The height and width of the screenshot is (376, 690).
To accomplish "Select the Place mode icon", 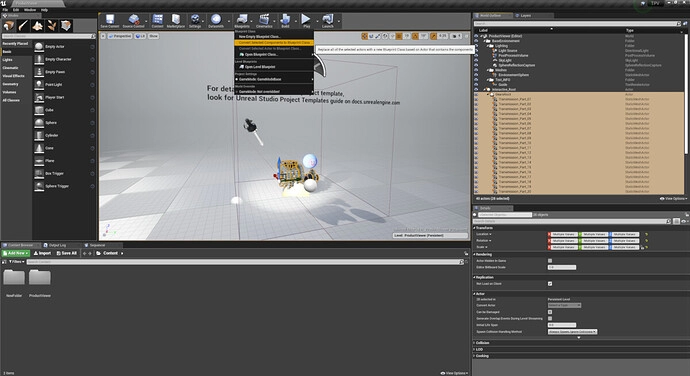I will 9,26.
